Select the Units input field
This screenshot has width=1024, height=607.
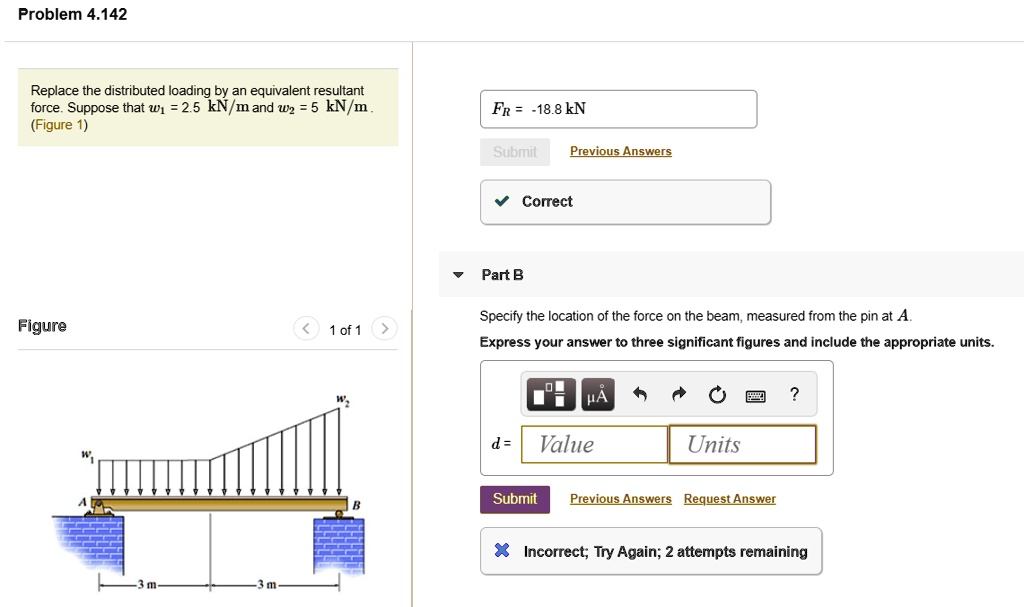pyautogui.click(x=742, y=444)
